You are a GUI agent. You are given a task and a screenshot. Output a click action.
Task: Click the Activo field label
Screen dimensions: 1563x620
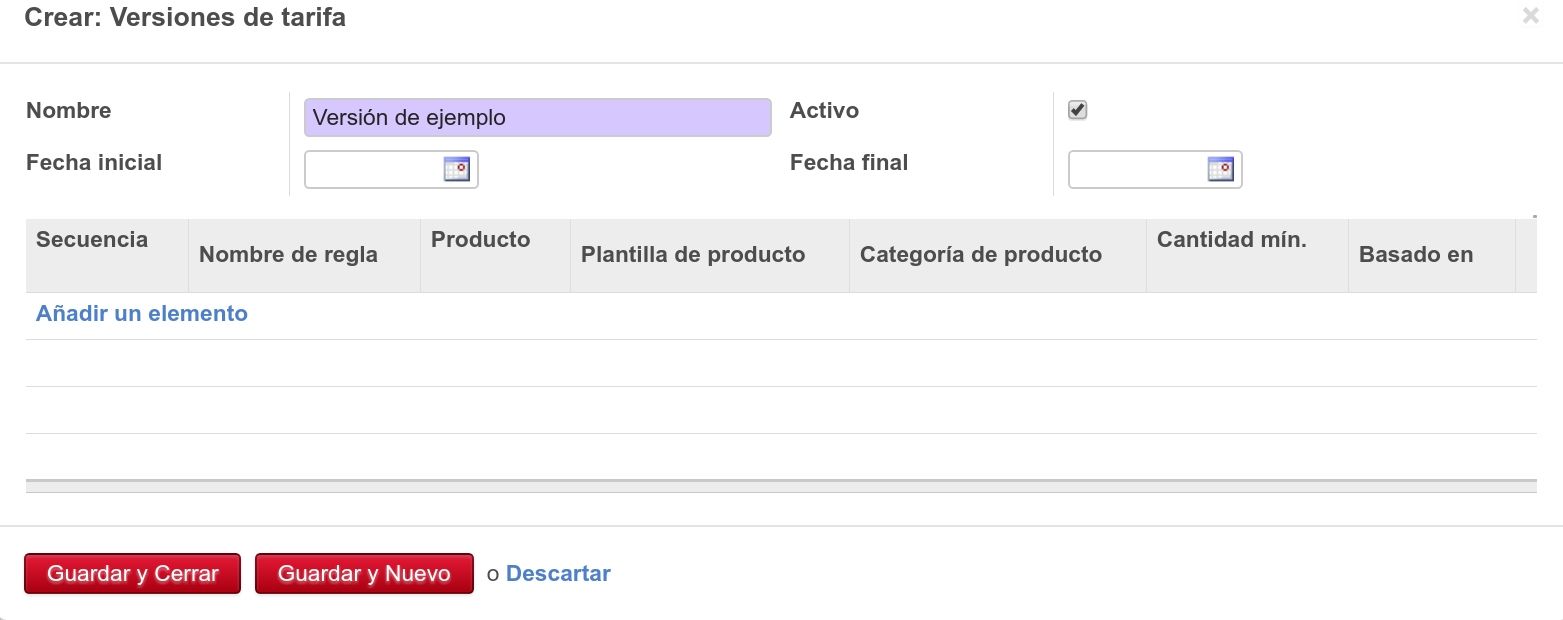824,111
